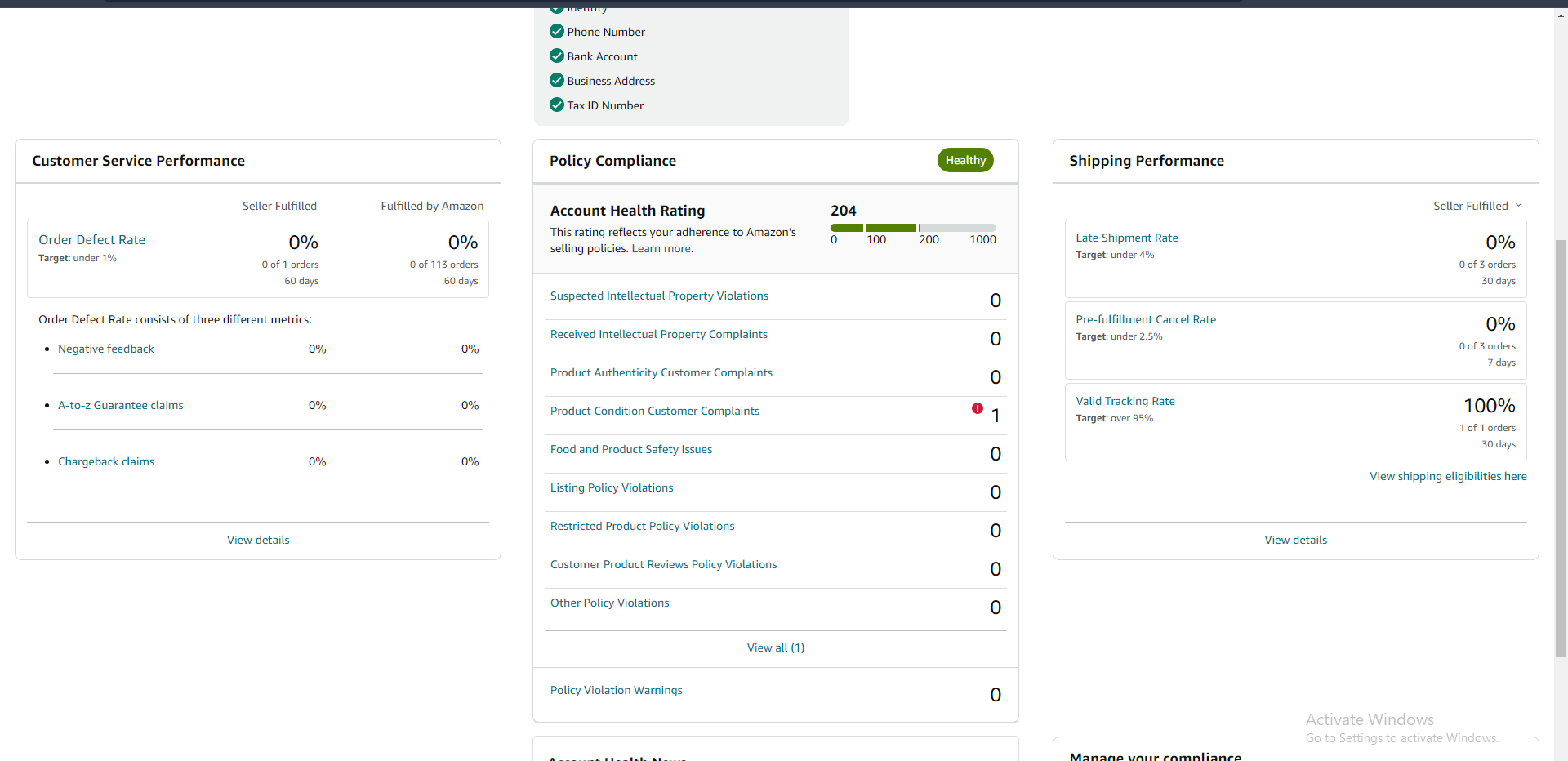Click the Policy Violation Warnings count 0

pyautogui.click(x=996, y=695)
